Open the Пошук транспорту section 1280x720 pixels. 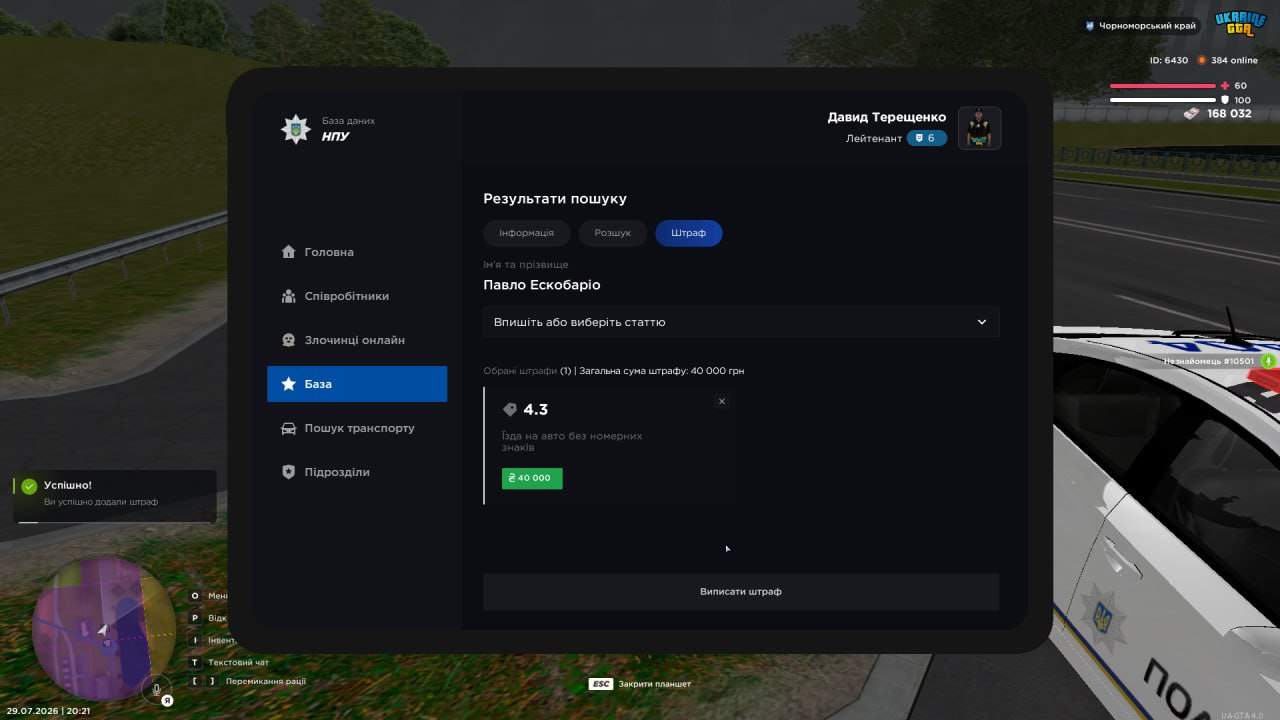pyautogui.click(x=357, y=428)
